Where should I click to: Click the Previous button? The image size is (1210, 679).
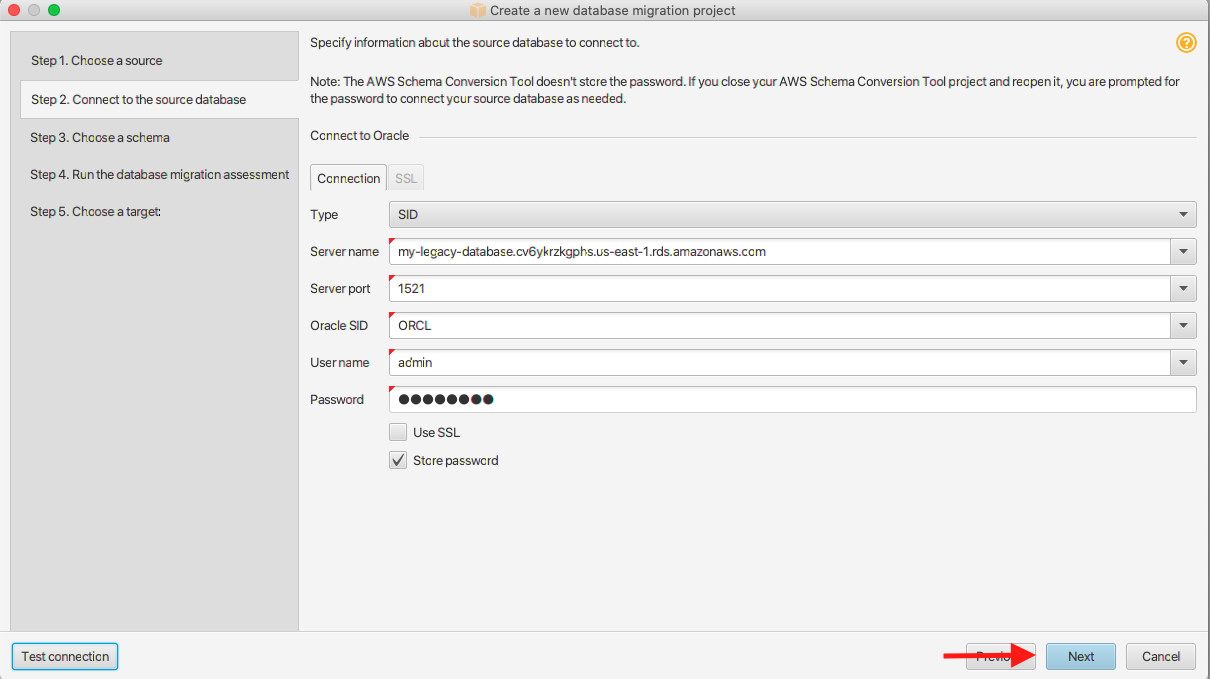[x=1001, y=656]
